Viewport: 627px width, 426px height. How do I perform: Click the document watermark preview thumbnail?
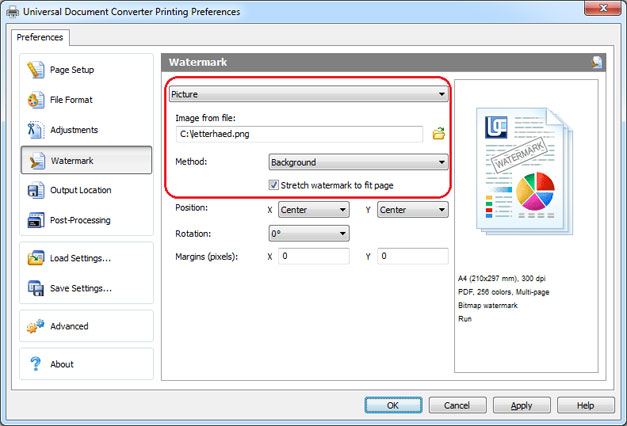point(524,171)
